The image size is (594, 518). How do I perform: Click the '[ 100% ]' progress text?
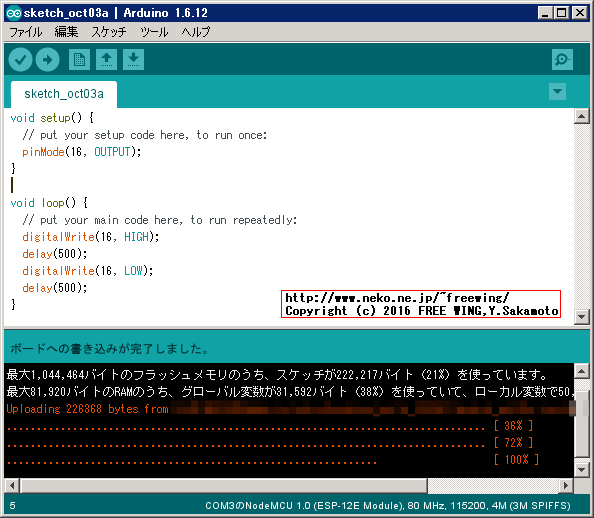[516, 459]
